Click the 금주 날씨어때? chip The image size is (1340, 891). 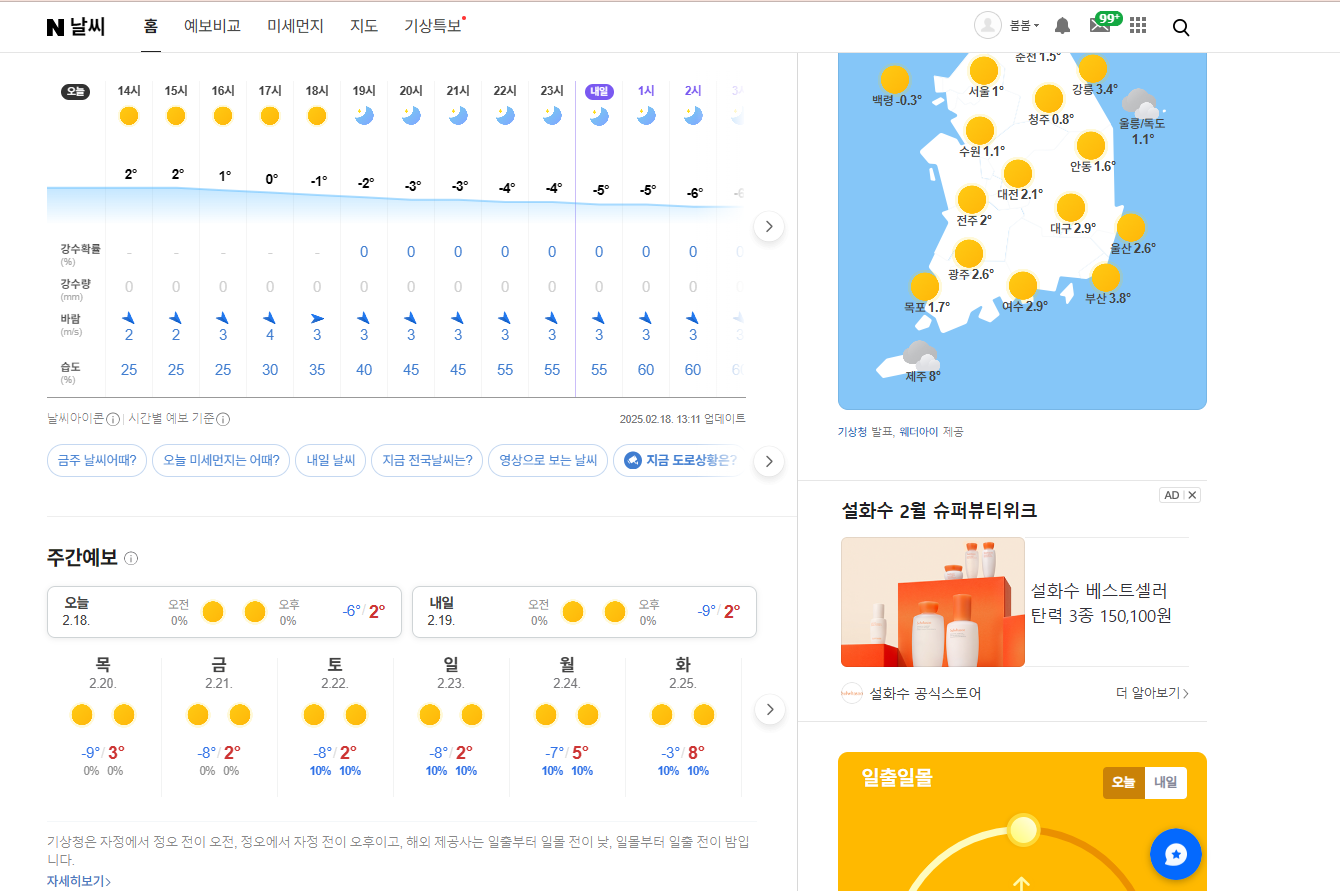click(x=97, y=461)
